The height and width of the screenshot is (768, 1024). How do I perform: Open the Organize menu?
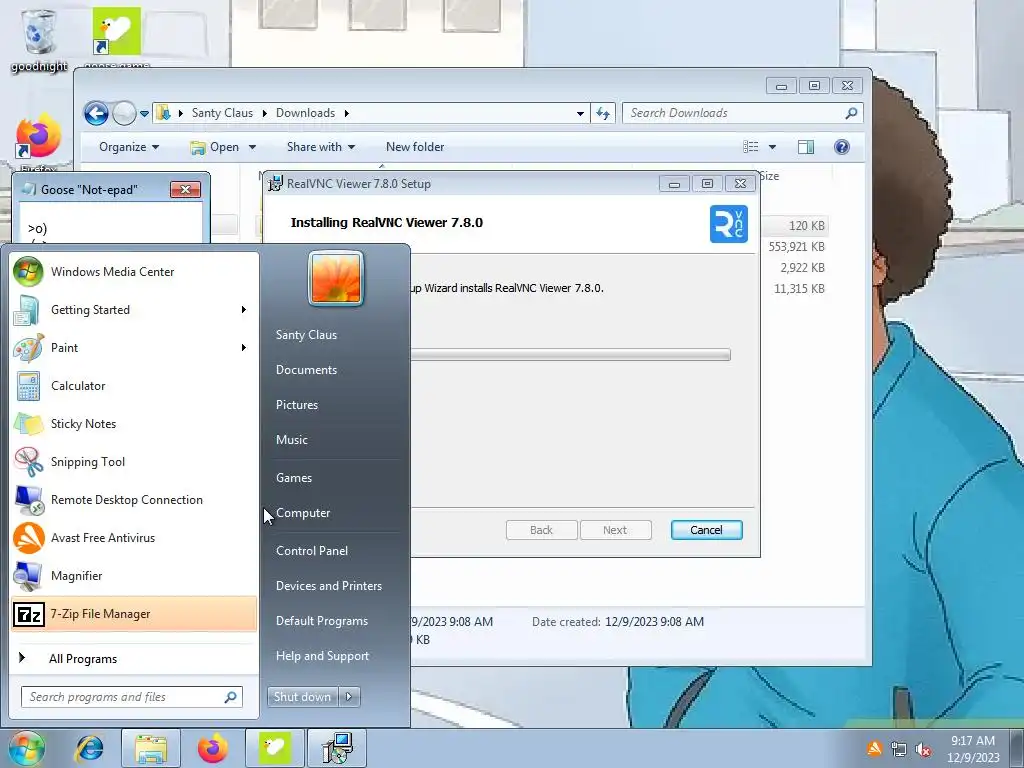coord(129,147)
